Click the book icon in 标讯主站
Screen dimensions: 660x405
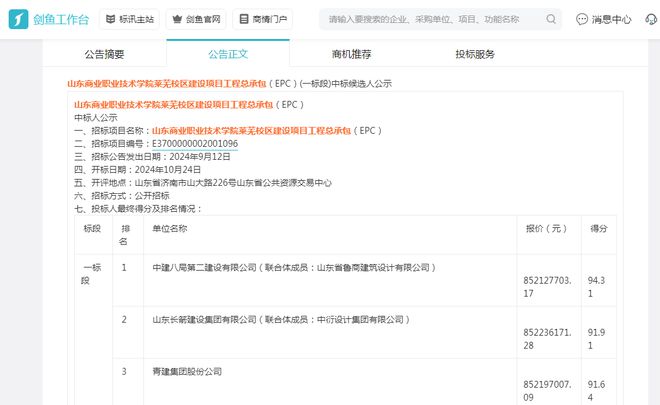[110, 19]
